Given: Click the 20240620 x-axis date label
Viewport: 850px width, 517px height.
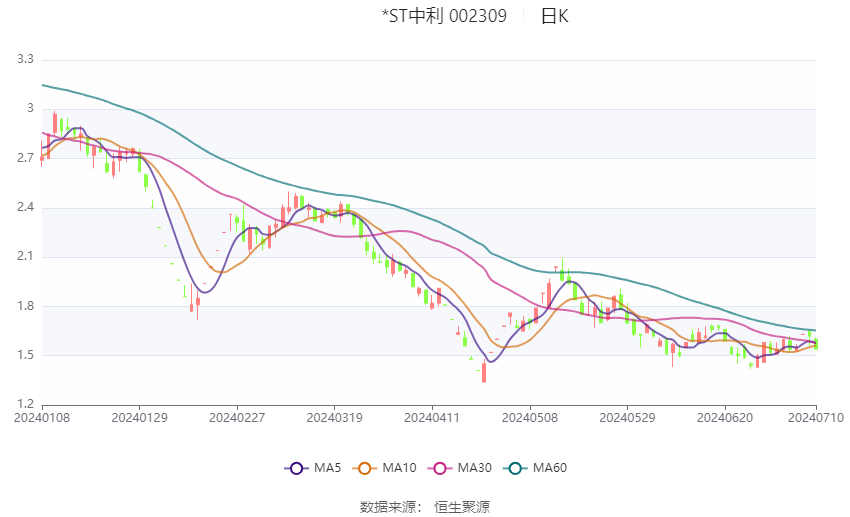Looking at the screenshot, I should point(725,418).
